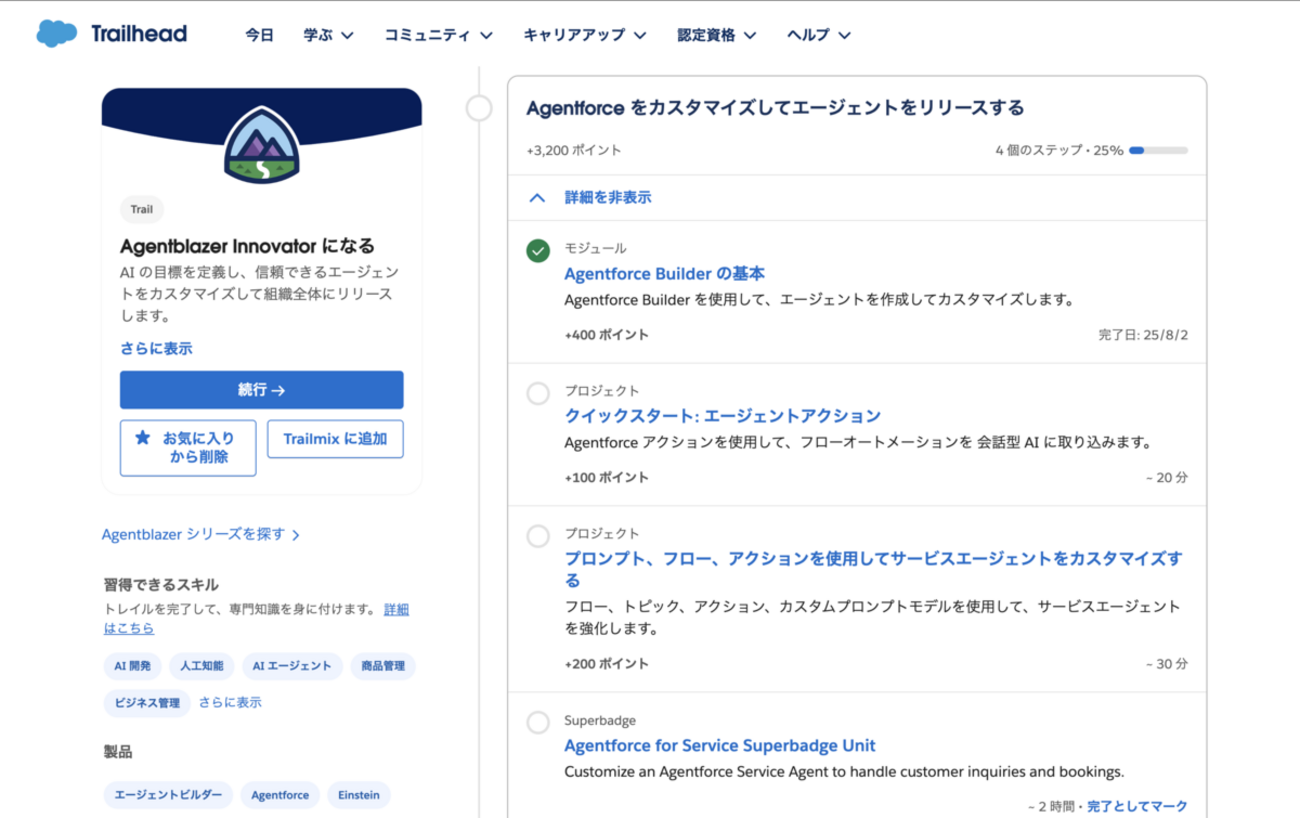Open the 学ぶ dropdown menu

point(329,35)
